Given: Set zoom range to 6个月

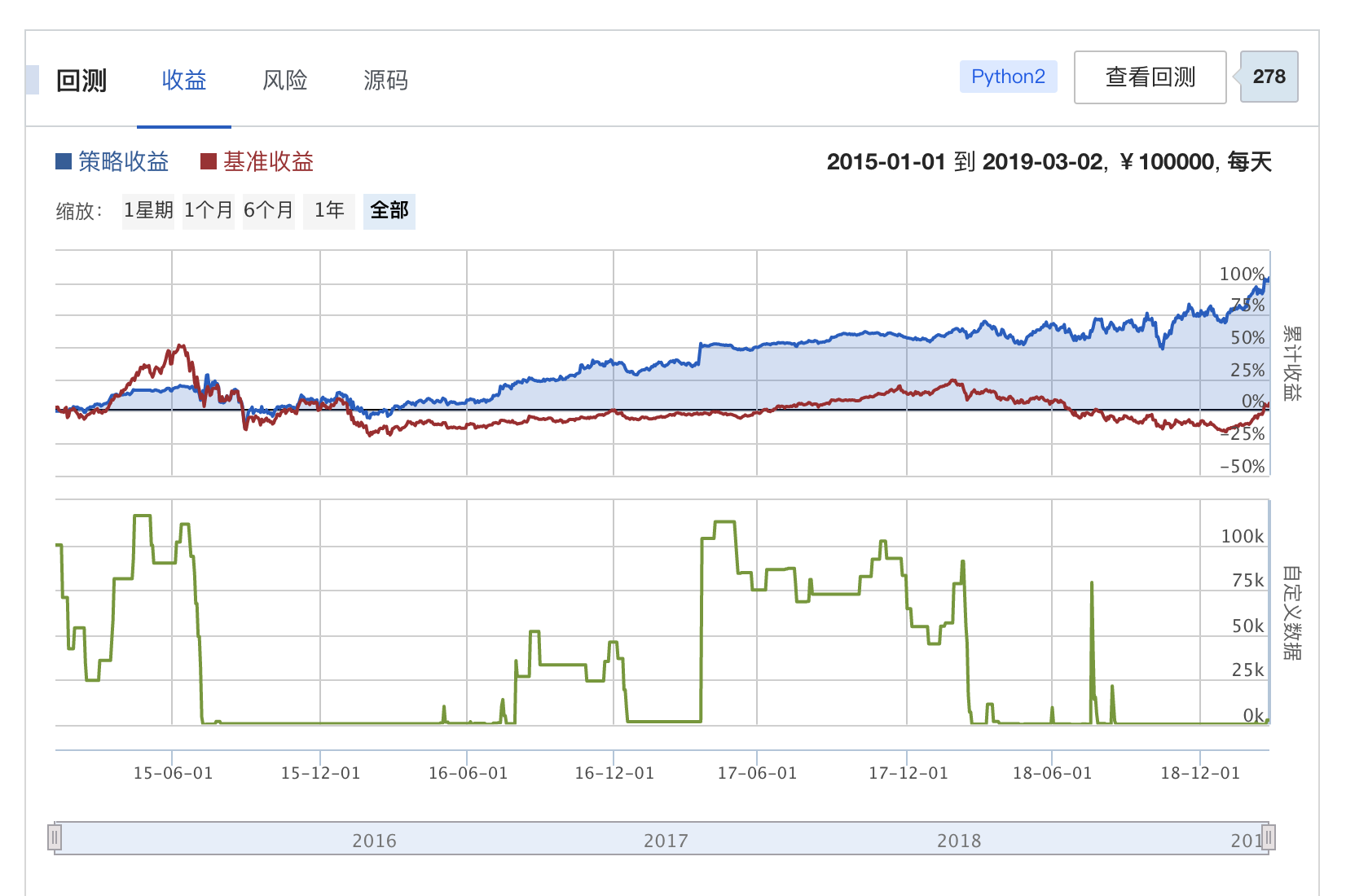Looking at the screenshot, I should tap(268, 211).
